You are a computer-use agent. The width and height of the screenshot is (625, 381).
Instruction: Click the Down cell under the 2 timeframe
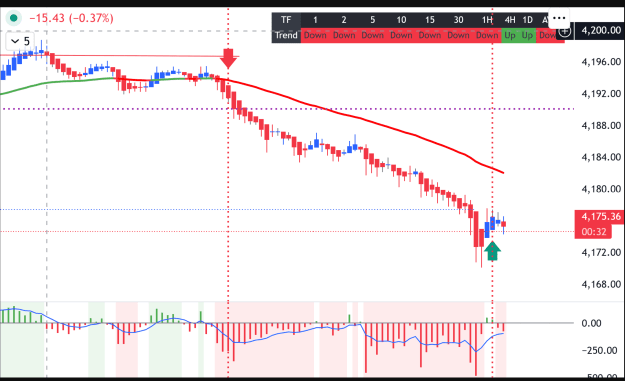344,35
